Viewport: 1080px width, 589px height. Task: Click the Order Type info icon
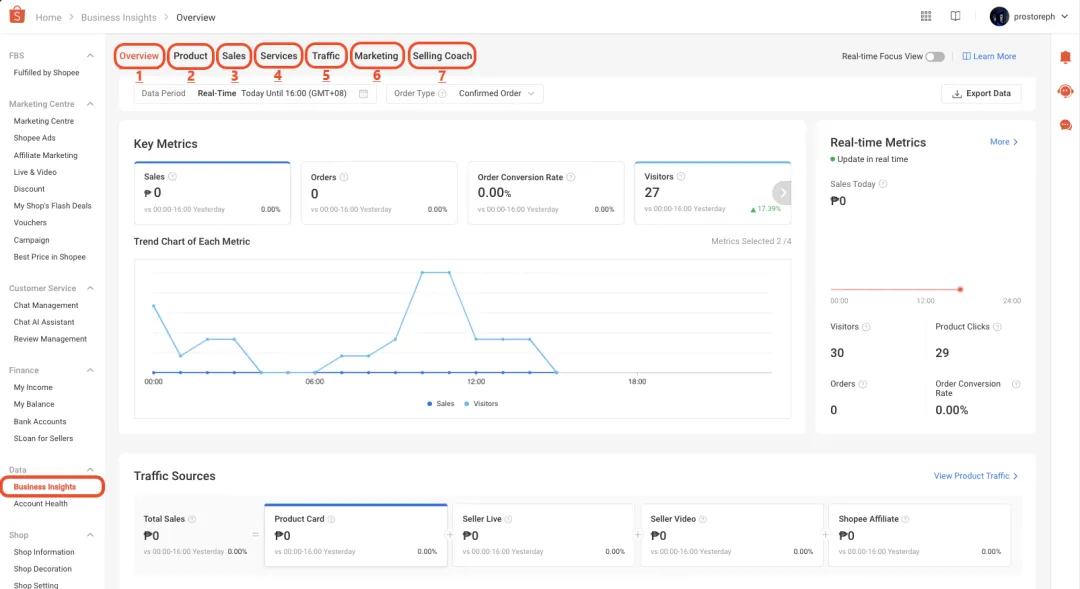pos(442,94)
